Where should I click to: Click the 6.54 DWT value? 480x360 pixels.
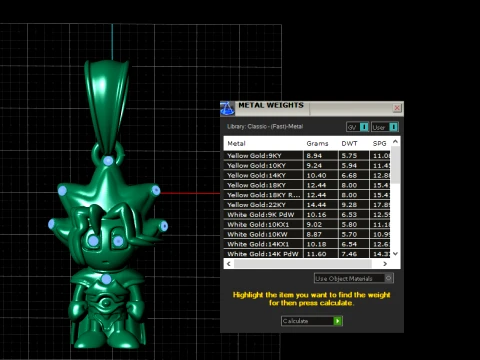click(349, 244)
